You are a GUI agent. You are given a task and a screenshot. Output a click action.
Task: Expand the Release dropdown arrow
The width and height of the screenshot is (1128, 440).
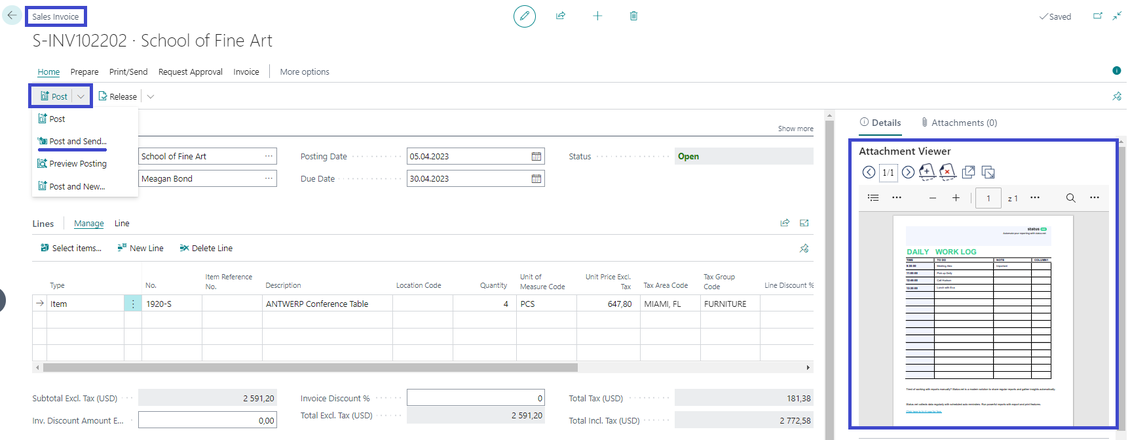pos(150,96)
